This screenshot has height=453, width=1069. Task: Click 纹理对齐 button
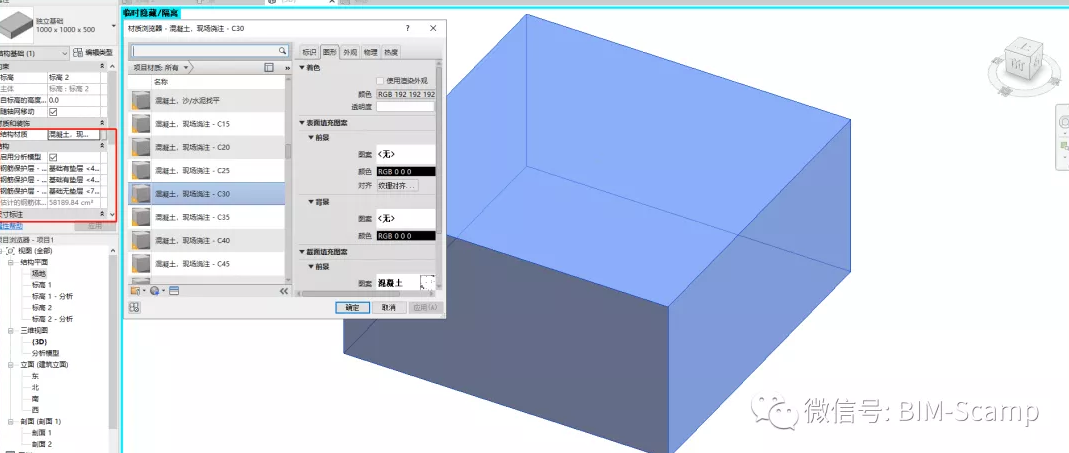point(397,186)
